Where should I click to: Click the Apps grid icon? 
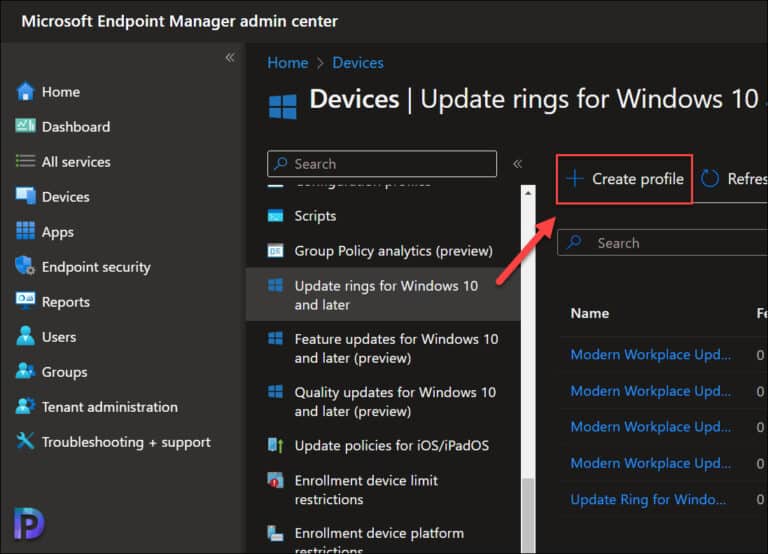point(25,231)
